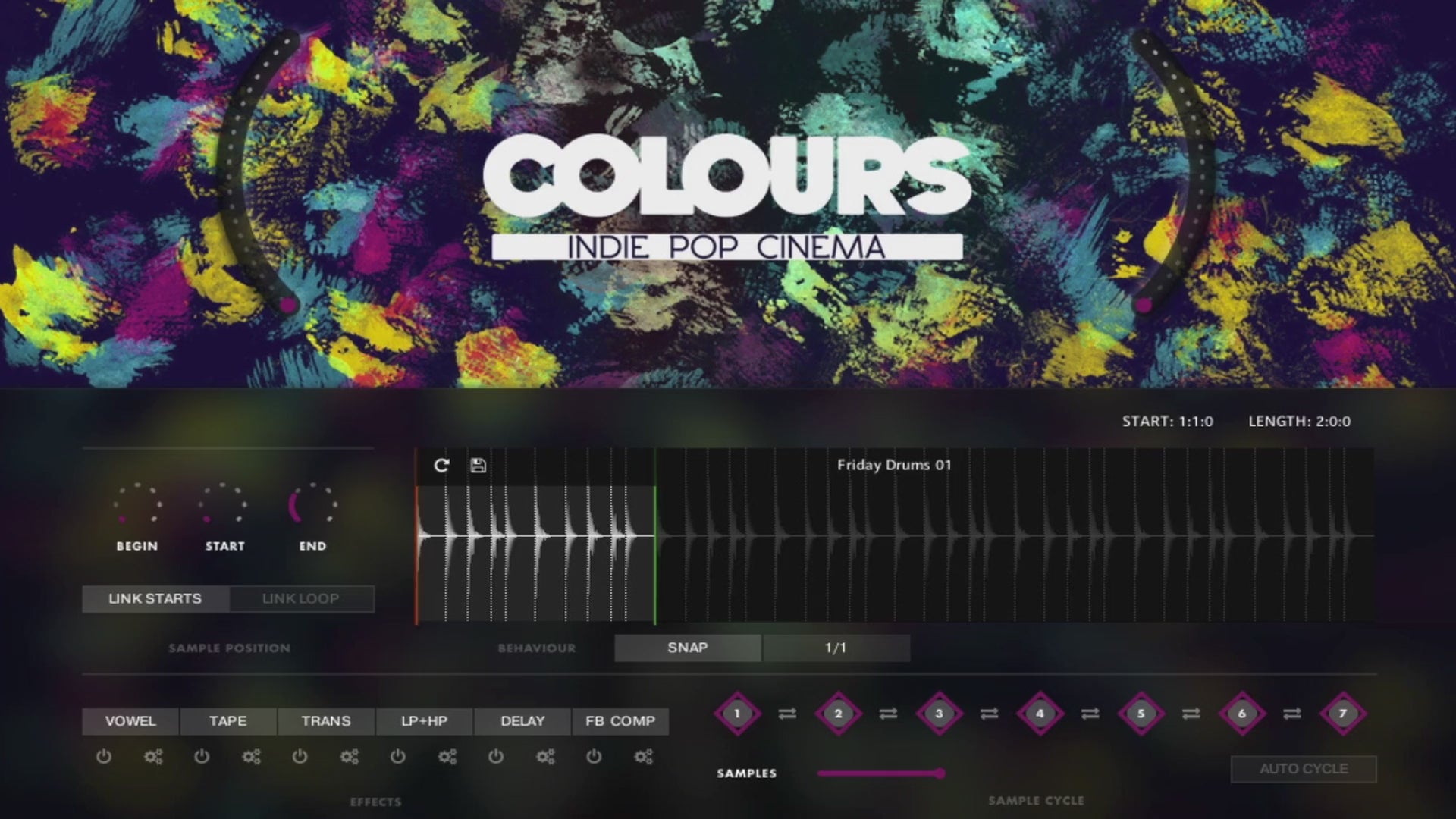Enable LINK LOOP option
The image size is (1456, 819).
(x=301, y=598)
